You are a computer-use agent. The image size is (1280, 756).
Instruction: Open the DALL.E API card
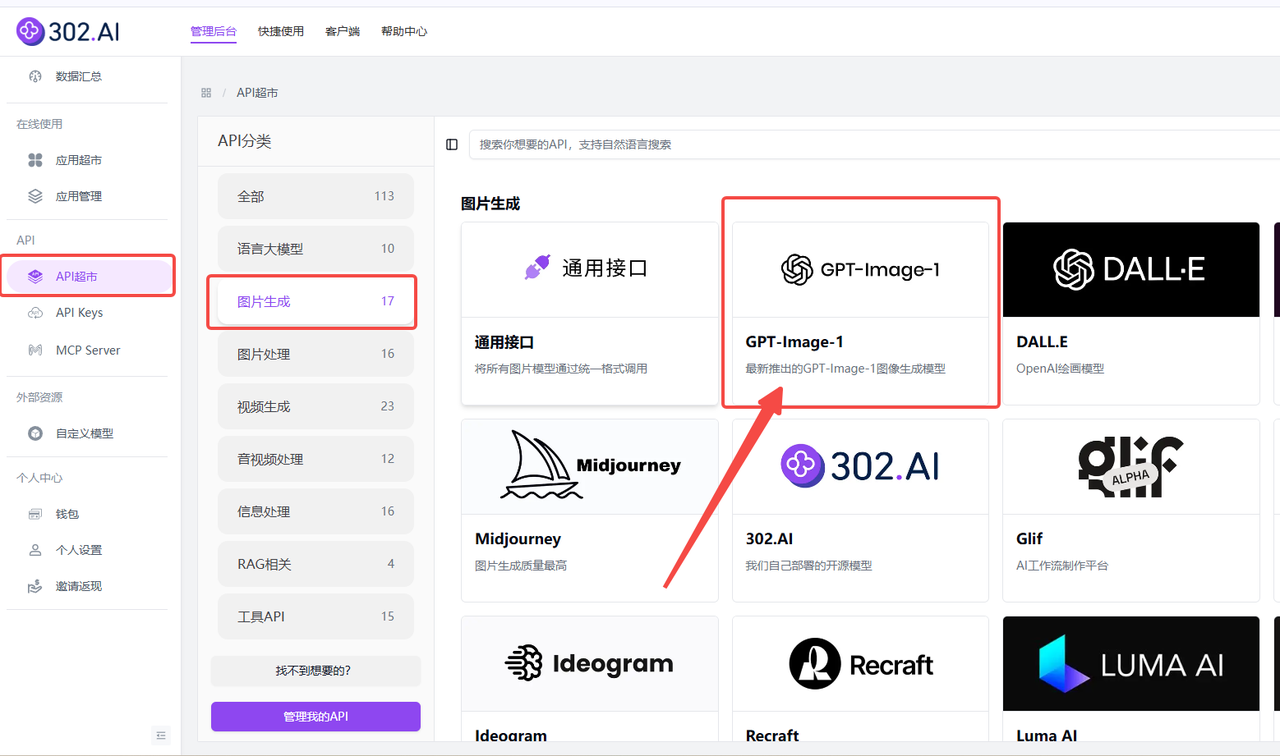(x=1131, y=313)
